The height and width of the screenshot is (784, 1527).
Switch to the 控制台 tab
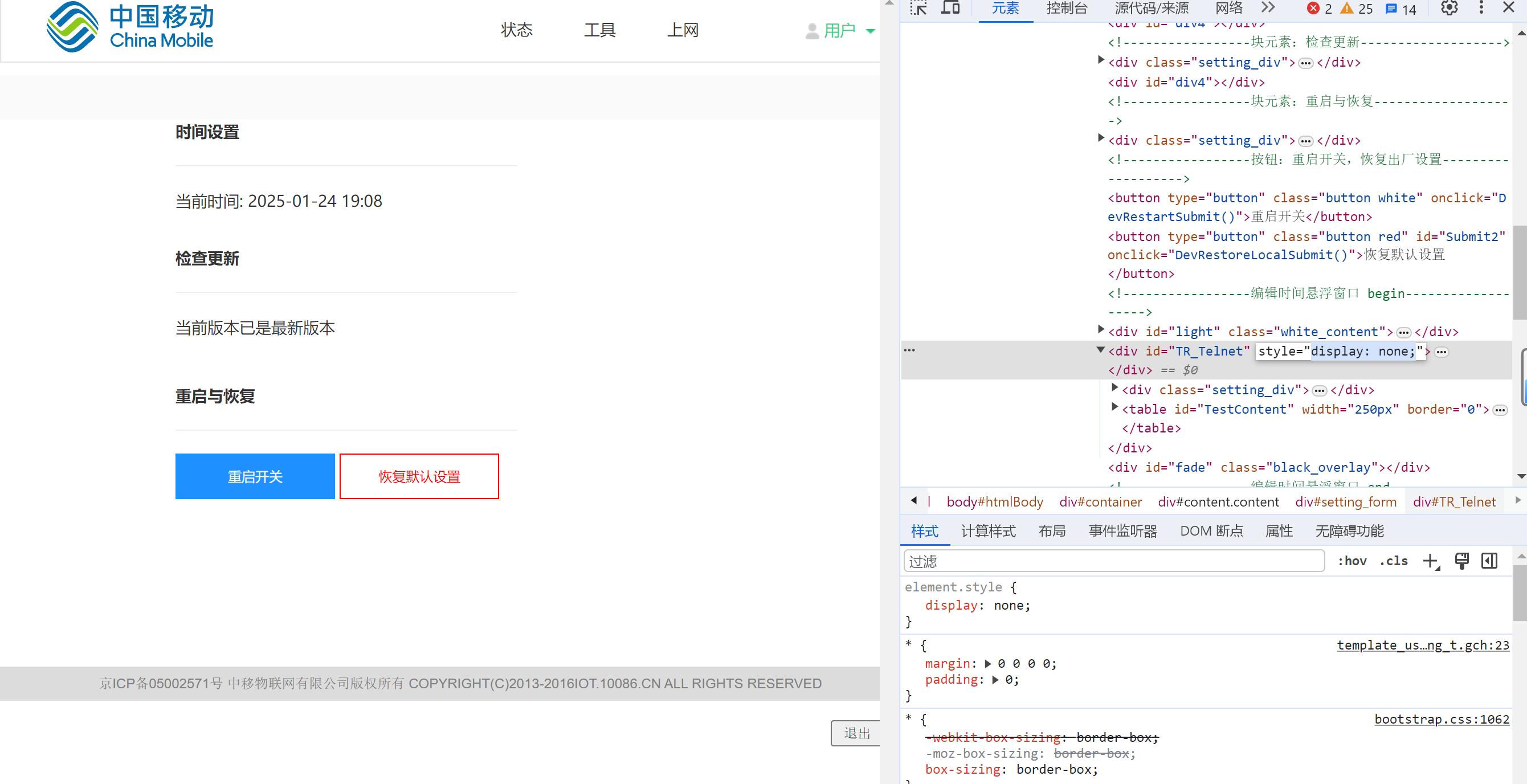[x=1067, y=9]
